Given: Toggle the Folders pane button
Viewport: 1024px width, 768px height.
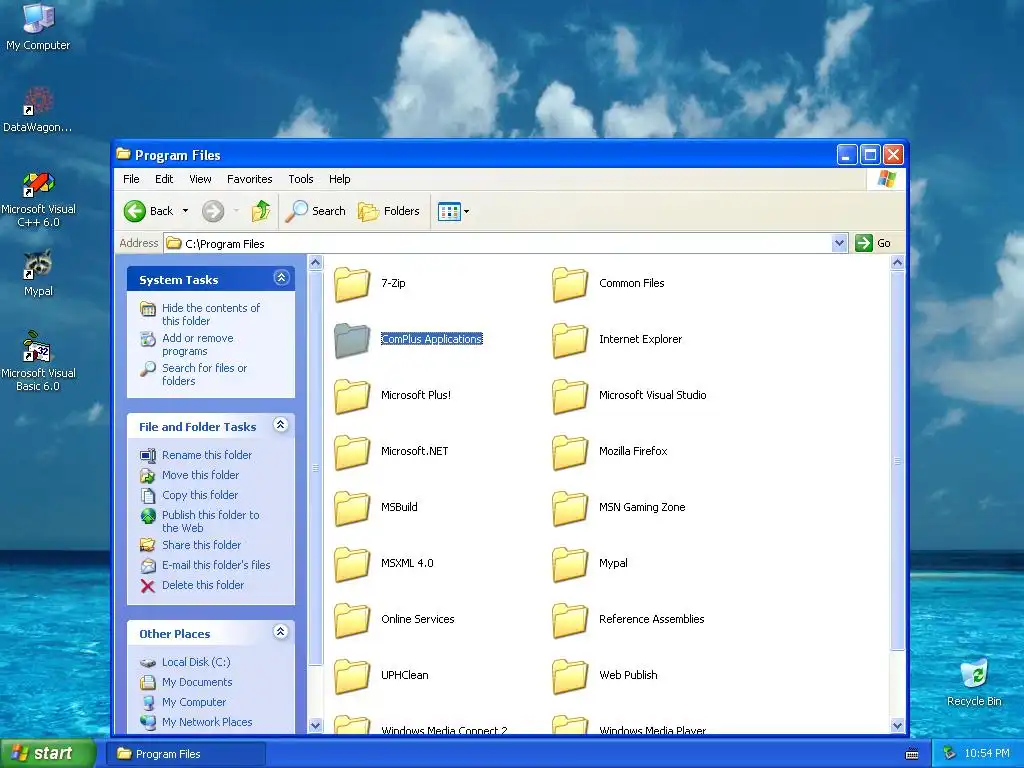Looking at the screenshot, I should [x=389, y=211].
